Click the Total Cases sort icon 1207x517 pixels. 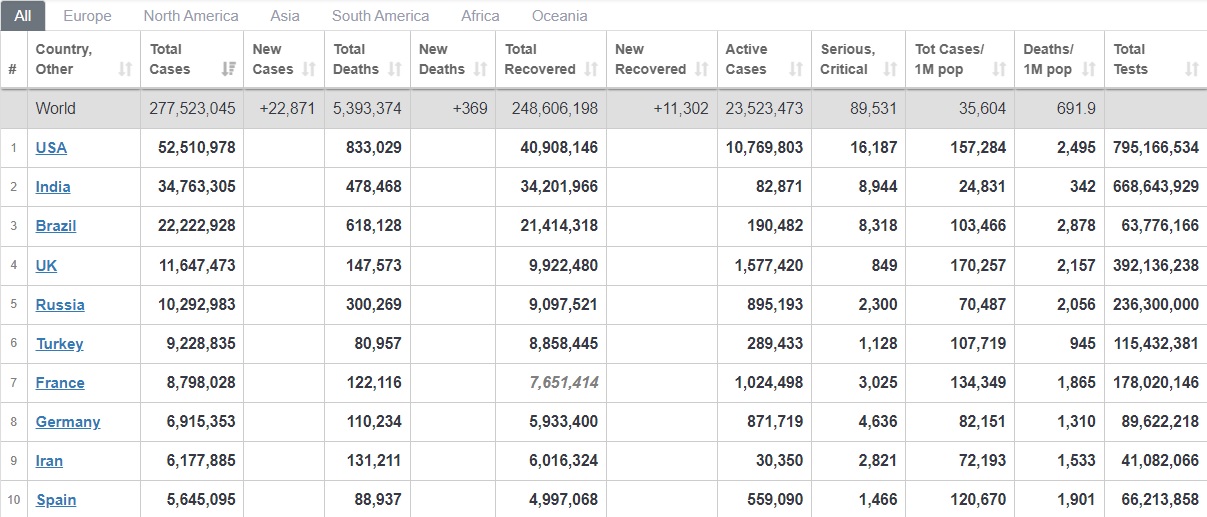229,69
